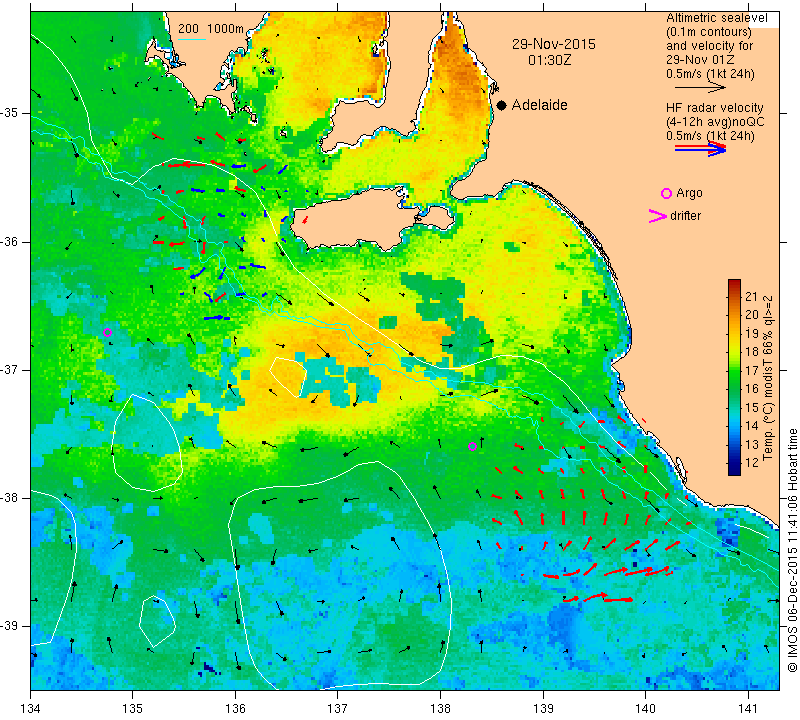
Task: Click the 'Argo' legend label
Action: tap(689, 193)
